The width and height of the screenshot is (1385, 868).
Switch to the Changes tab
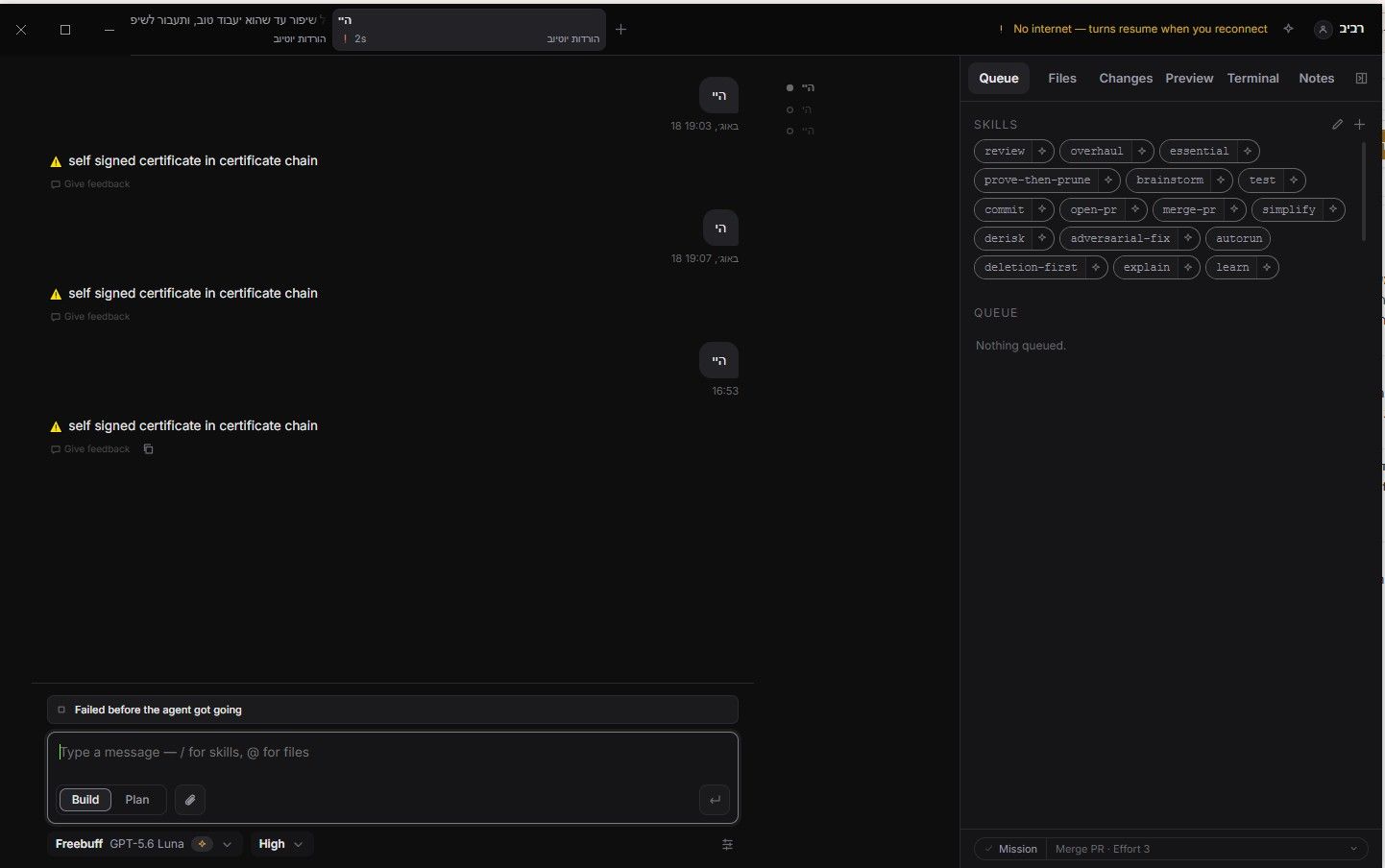pos(1126,79)
